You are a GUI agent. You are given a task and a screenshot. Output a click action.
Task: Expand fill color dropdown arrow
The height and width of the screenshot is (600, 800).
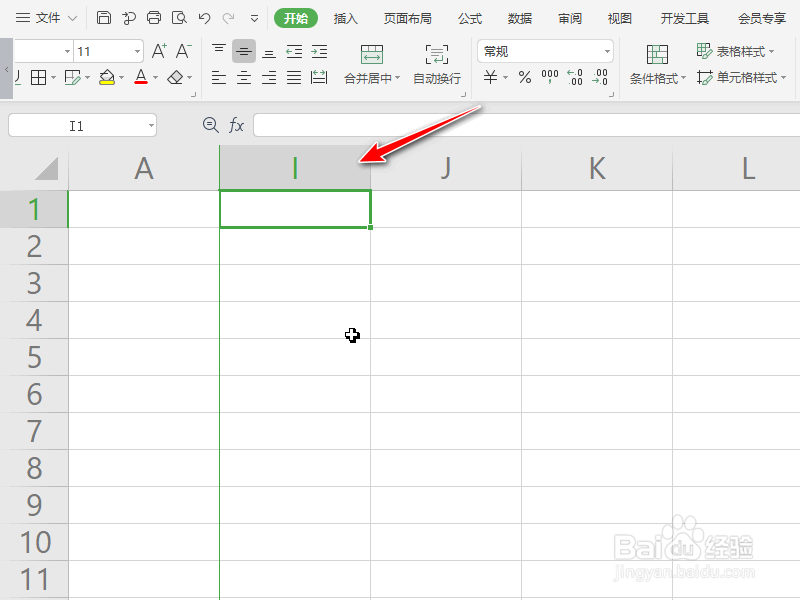point(121,78)
